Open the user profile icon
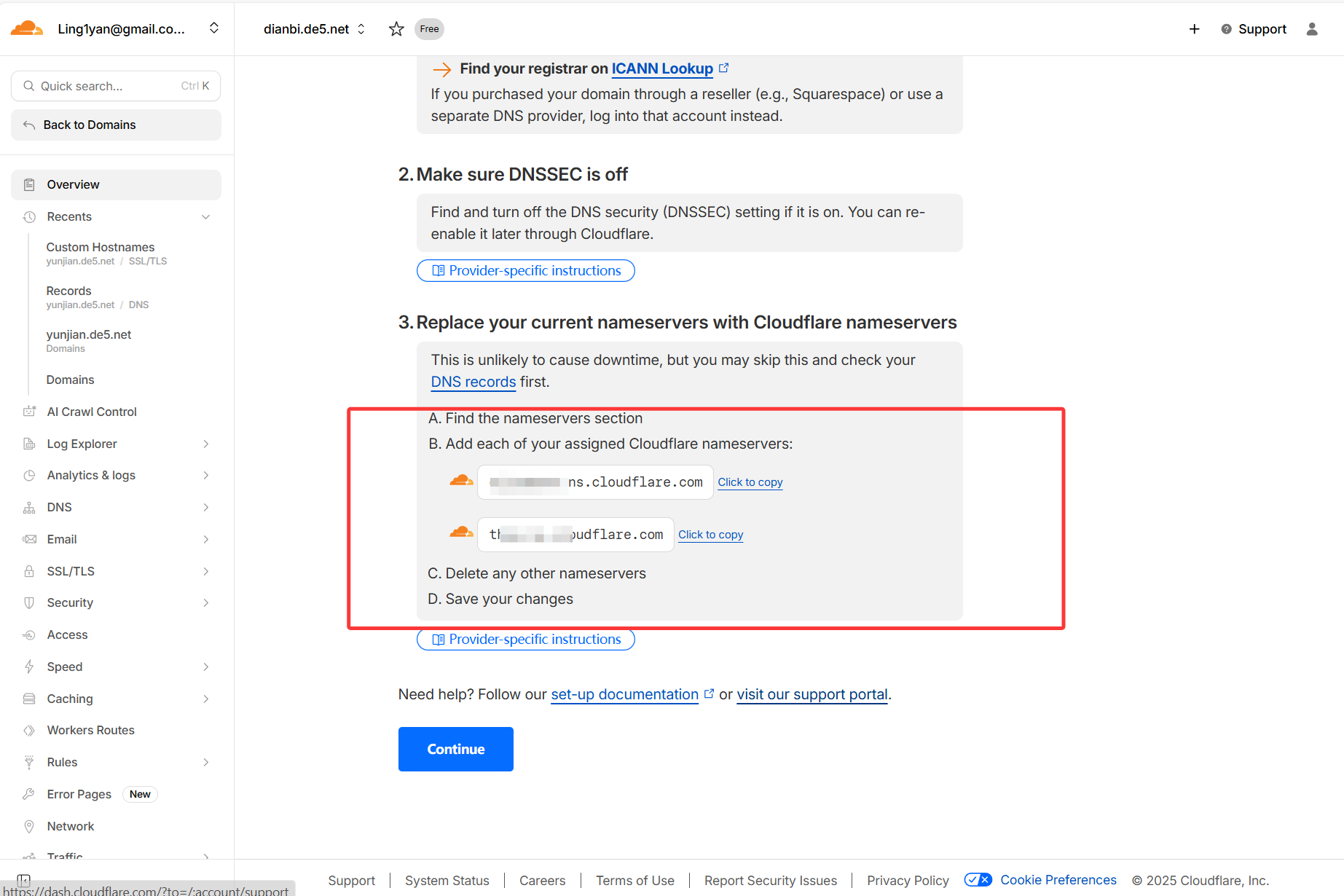Image resolution: width=1344 pixels, height=896 pixels. tap(1312, 29)
